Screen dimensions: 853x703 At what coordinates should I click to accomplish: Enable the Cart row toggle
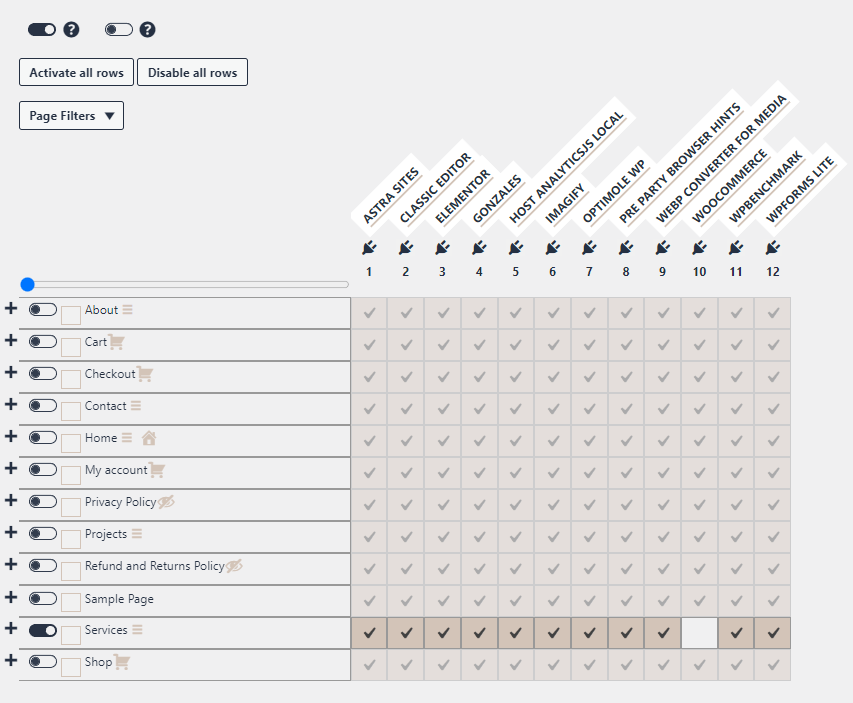pos(43,342)
